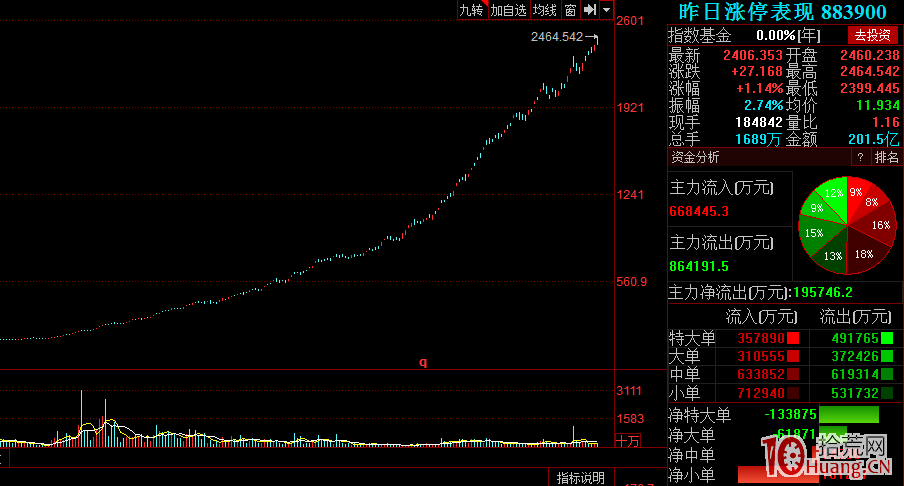Viewport: 904px width, 486px height.
Task: Click the 12% bright green pie slice
Action: pyautogui.click(x=834, y=194)
